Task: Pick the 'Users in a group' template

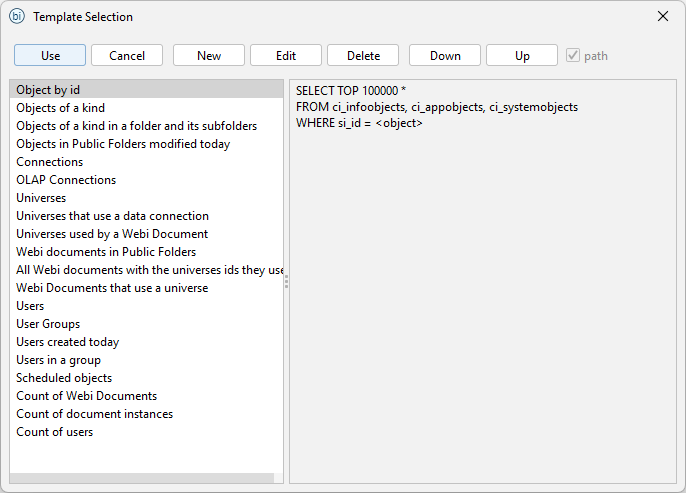Action: [147, 360]
